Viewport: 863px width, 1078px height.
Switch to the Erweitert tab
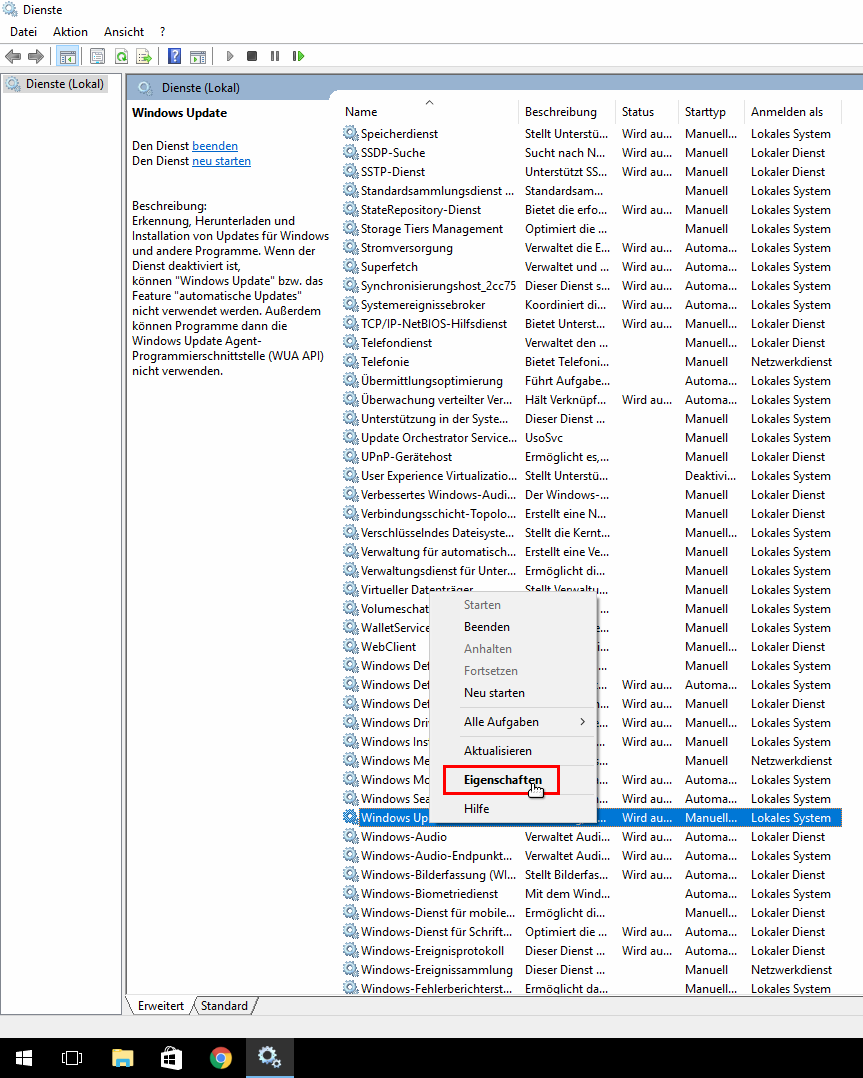[160, 1006]
